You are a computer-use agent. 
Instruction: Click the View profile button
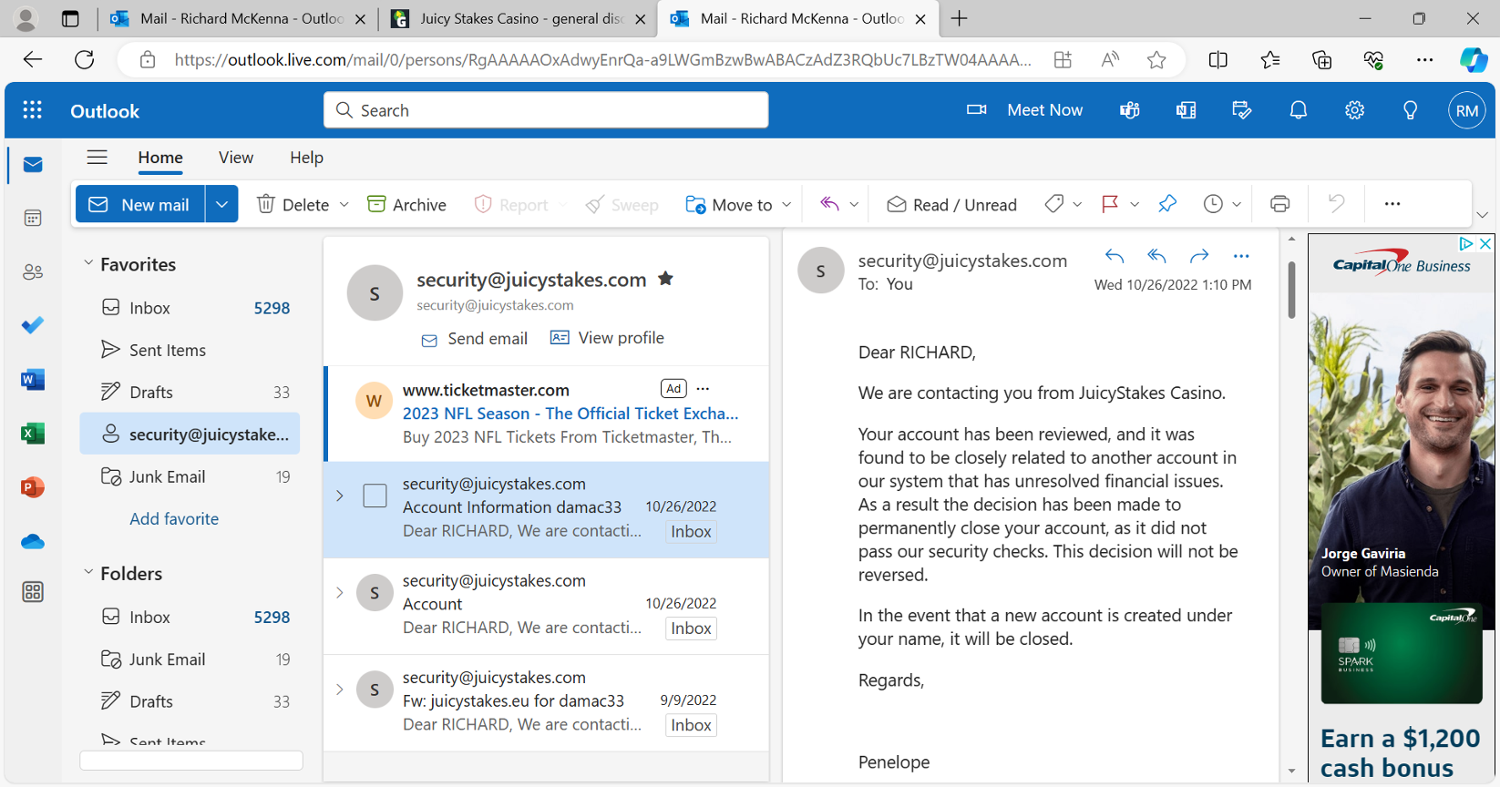607,338
